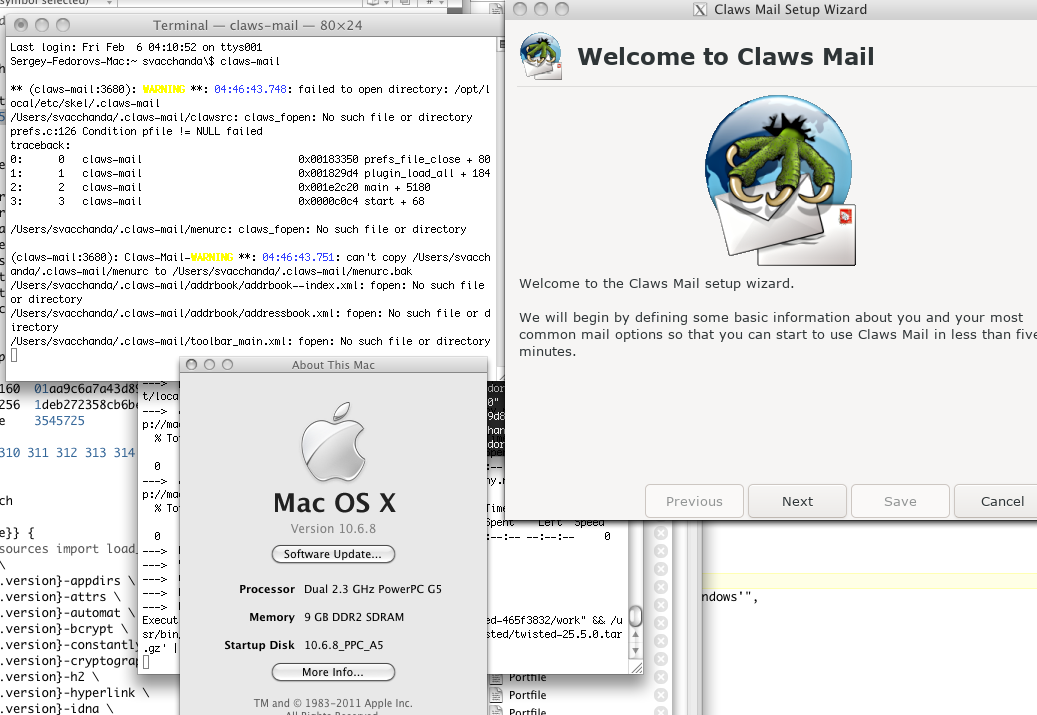
Task: Click the large Claws Mail globe logo
Action: click(780, 180)
